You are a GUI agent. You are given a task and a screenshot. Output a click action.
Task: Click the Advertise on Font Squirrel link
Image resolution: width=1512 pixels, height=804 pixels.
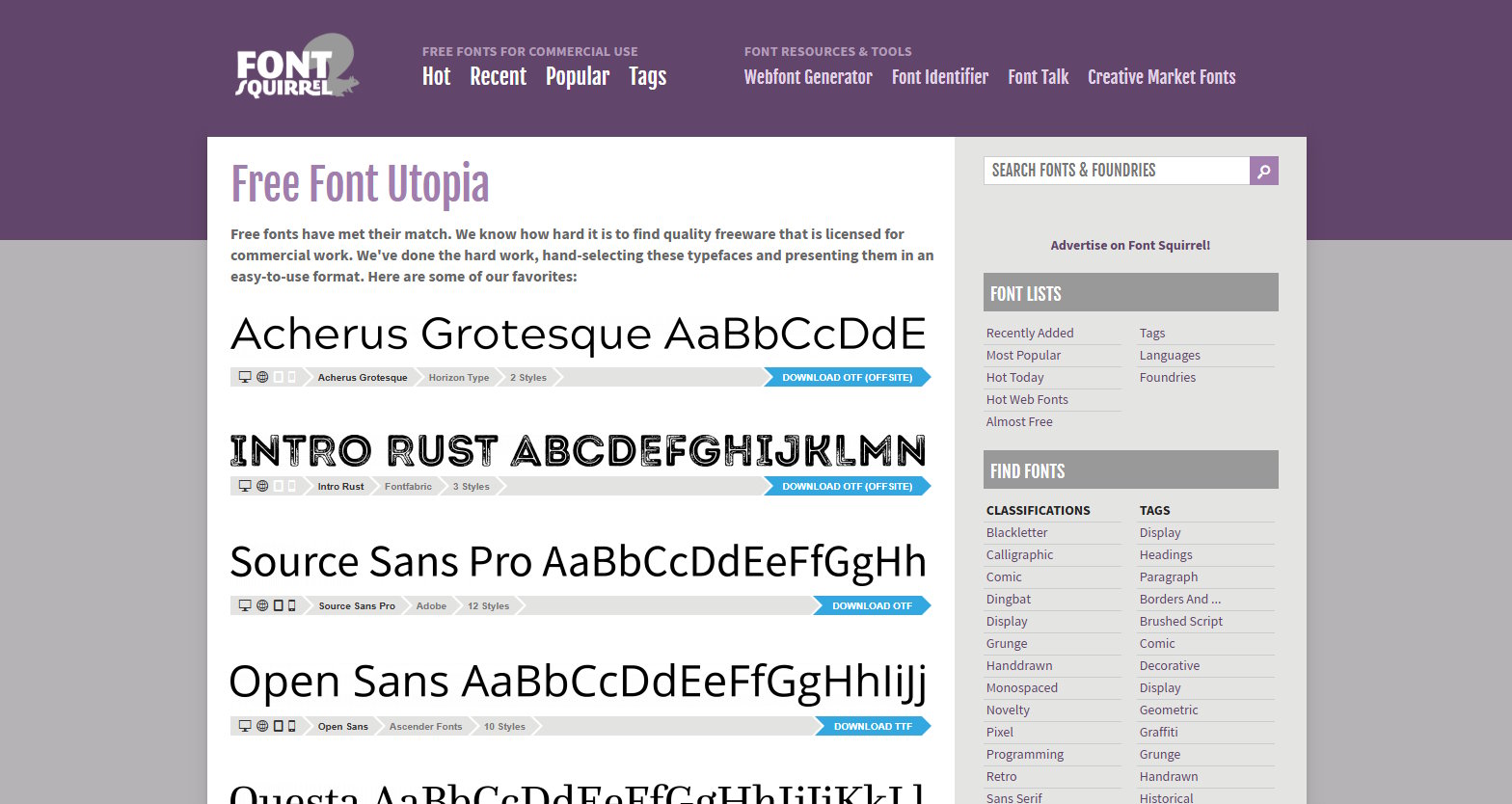(1130, 245)
